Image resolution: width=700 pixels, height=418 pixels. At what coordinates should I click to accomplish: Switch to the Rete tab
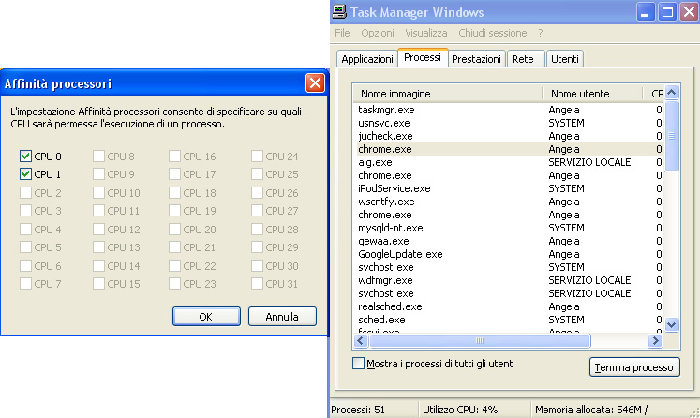coord(525,59)
